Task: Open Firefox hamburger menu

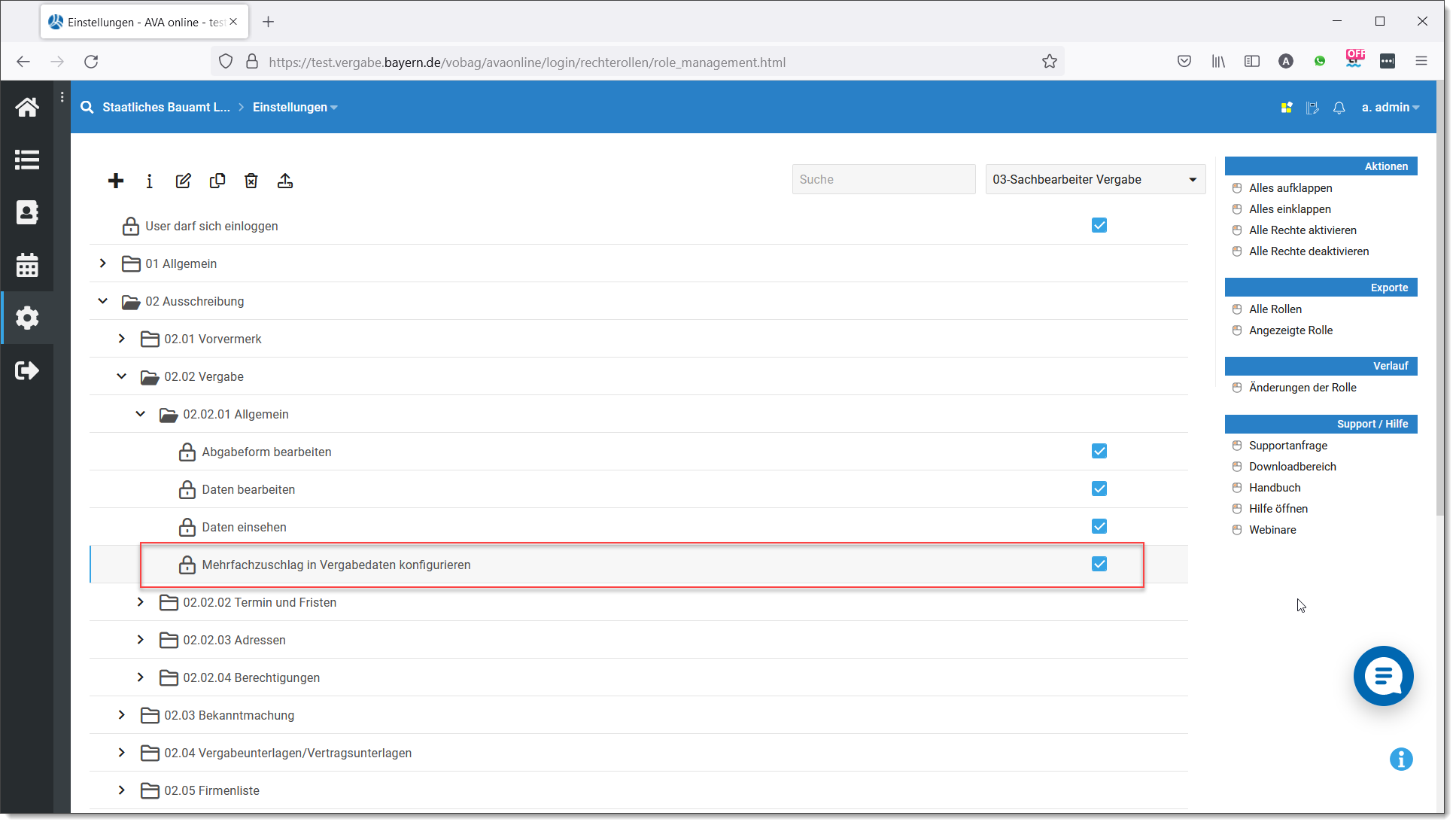Action: pos(1421,62)
